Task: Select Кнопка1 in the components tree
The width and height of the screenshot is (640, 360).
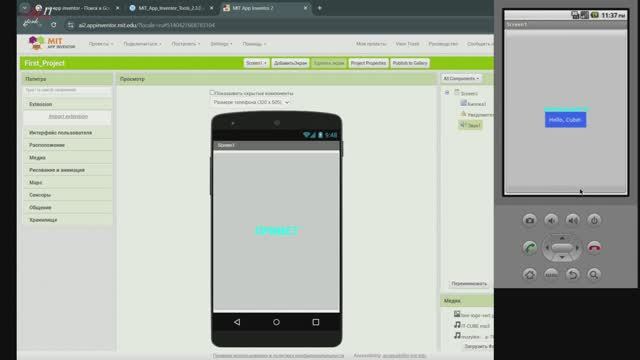Action: [x=473, y=104]
